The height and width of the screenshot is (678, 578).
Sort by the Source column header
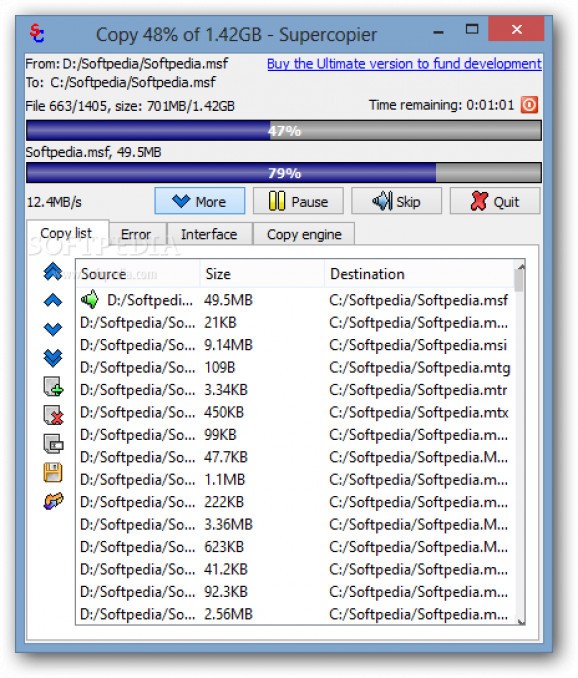[x=137, y=274]
